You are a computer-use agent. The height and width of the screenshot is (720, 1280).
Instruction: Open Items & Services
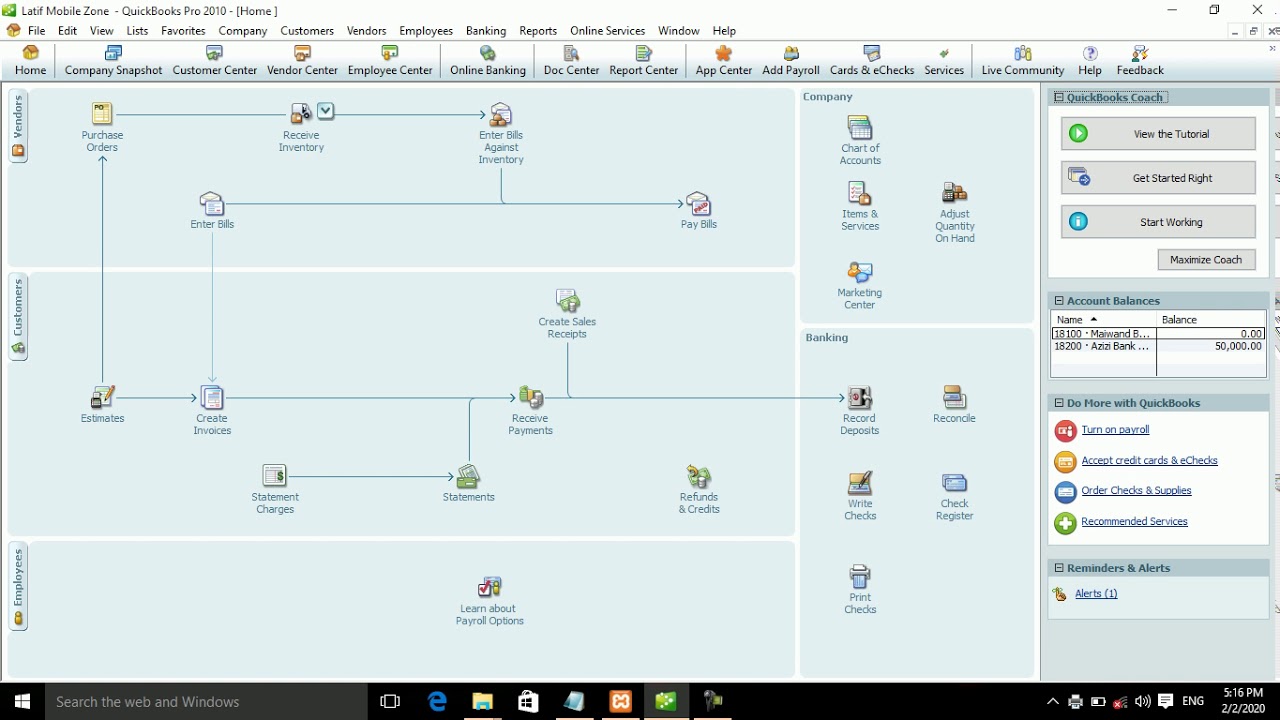(859, 193)
